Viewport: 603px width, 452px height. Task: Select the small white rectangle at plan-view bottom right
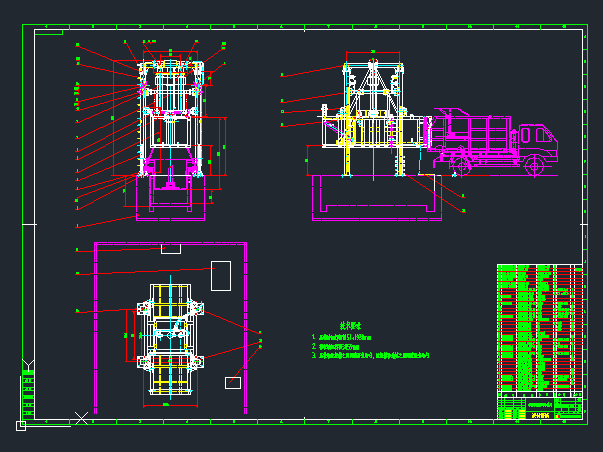[233, 383]
